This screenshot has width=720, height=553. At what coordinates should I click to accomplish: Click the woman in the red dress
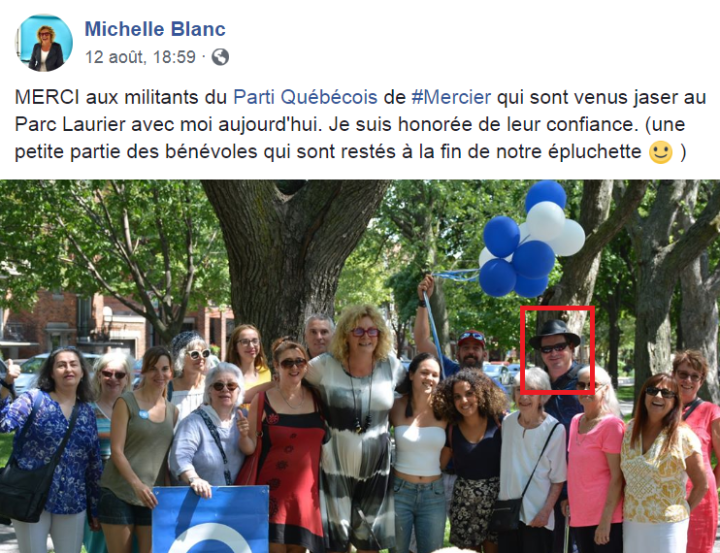(288, 446)
